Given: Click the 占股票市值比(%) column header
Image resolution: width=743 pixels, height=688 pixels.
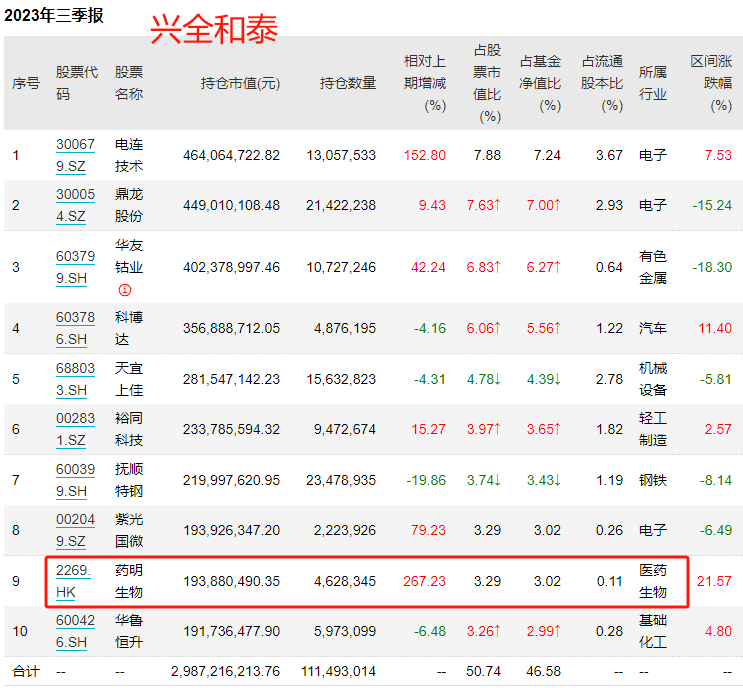Looking at the screenshot, I should coord(487,83).
